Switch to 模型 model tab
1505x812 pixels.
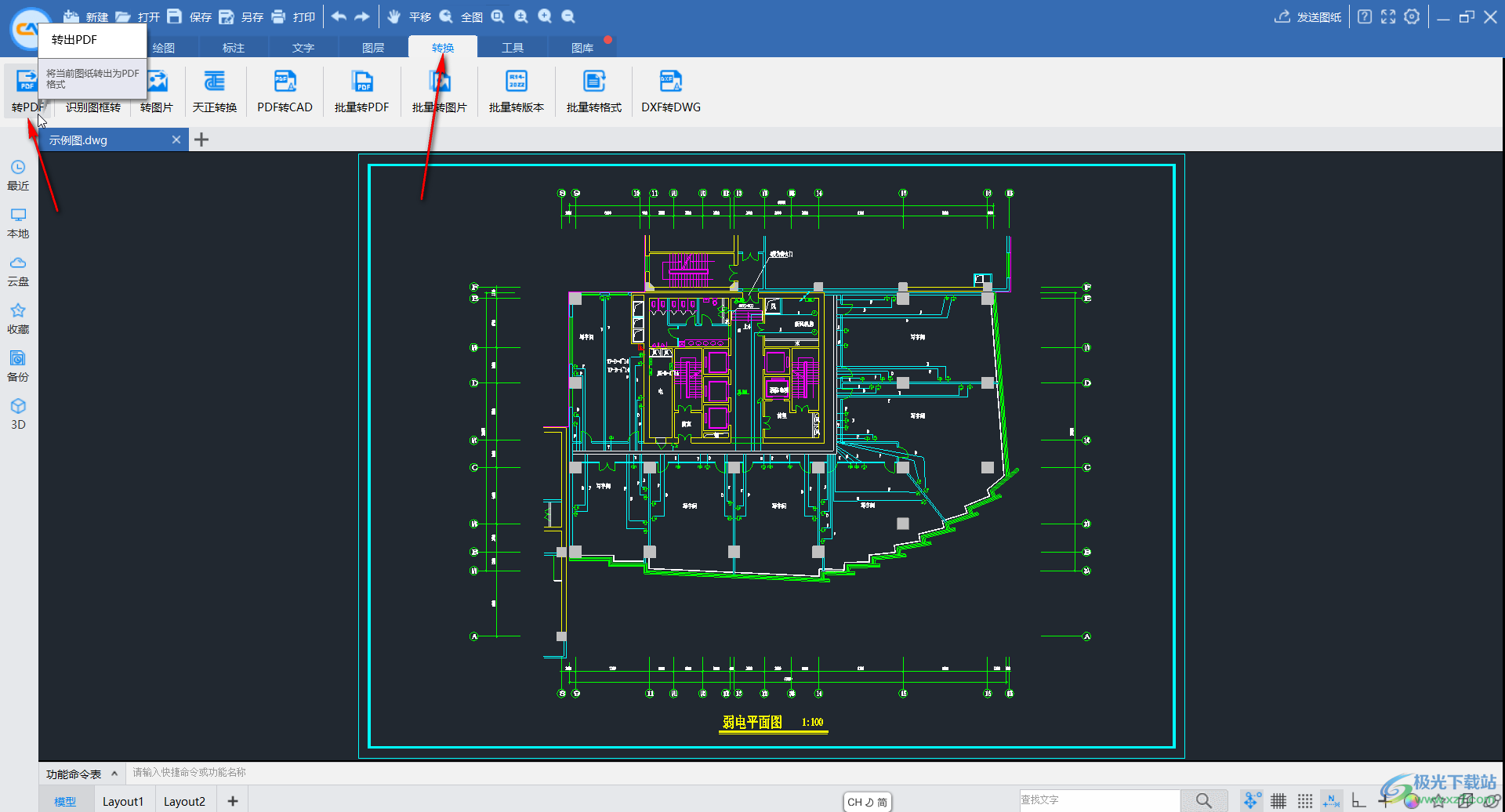[x=65, y=801]
